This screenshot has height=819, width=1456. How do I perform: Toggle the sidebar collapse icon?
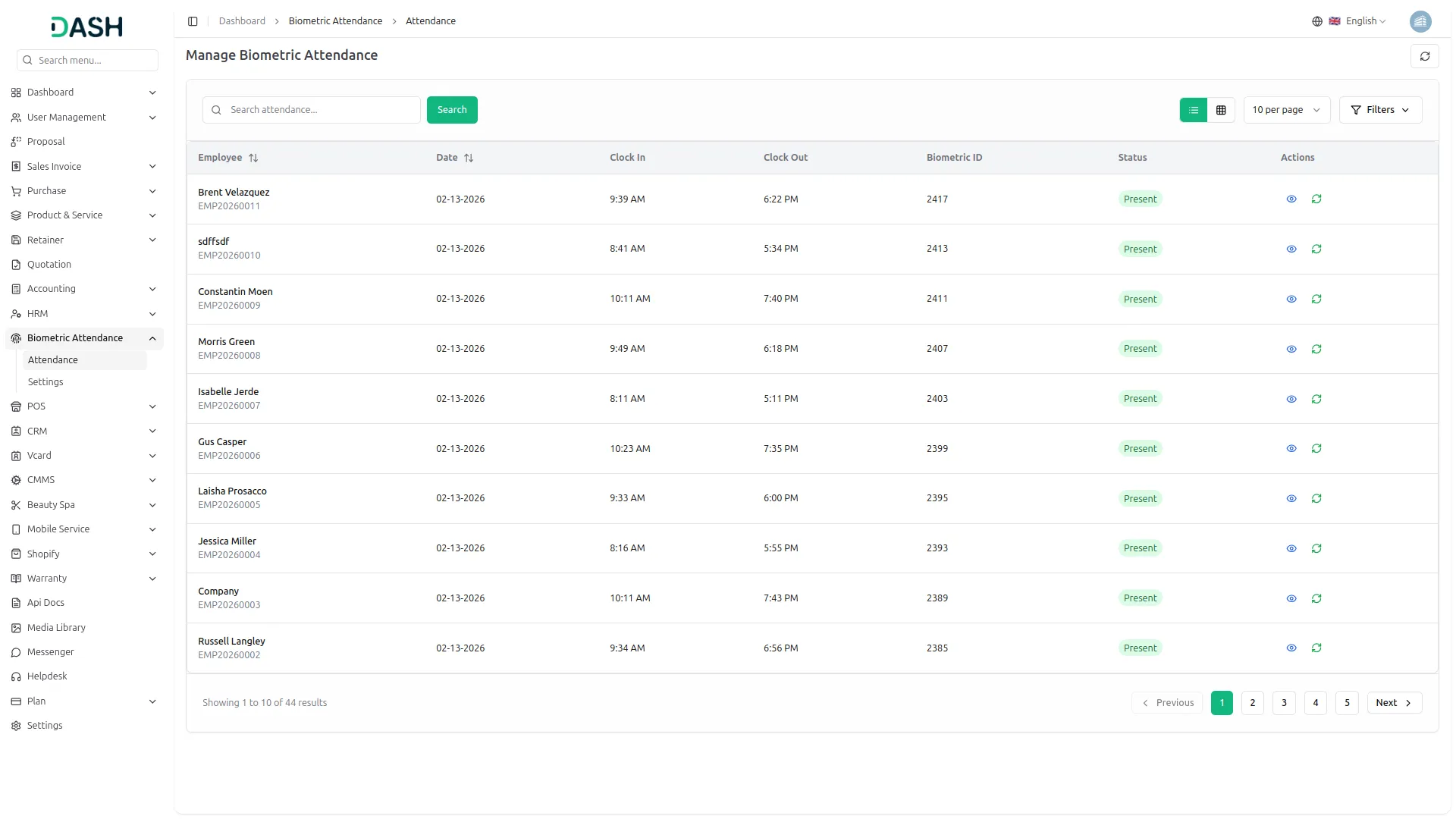pyautogui.click(x=193, y=21)
